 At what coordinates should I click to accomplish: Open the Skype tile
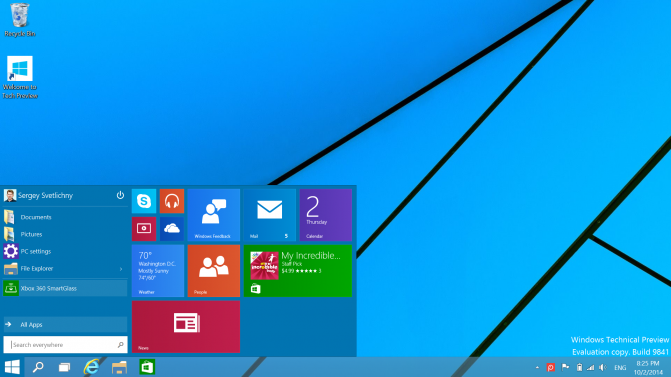point(144,201)
